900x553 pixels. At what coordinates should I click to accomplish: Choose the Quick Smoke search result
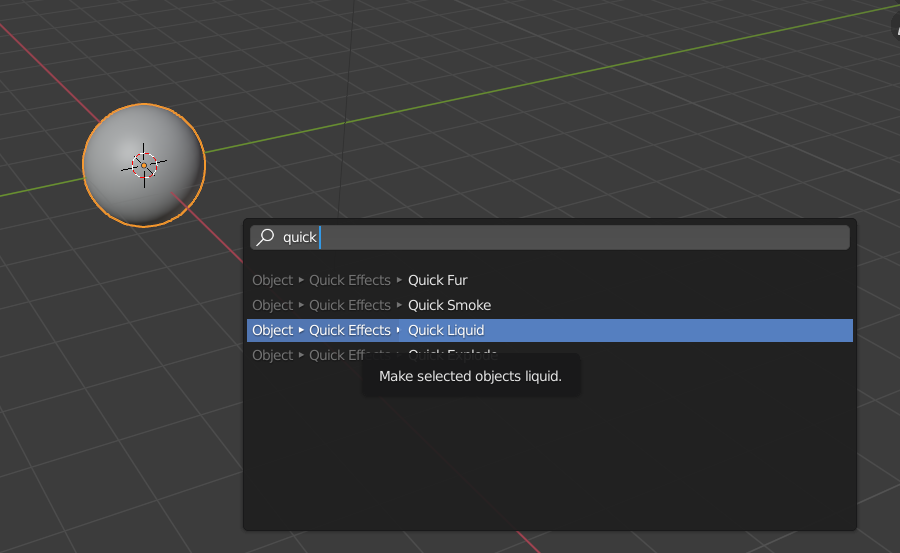[449, 305]
